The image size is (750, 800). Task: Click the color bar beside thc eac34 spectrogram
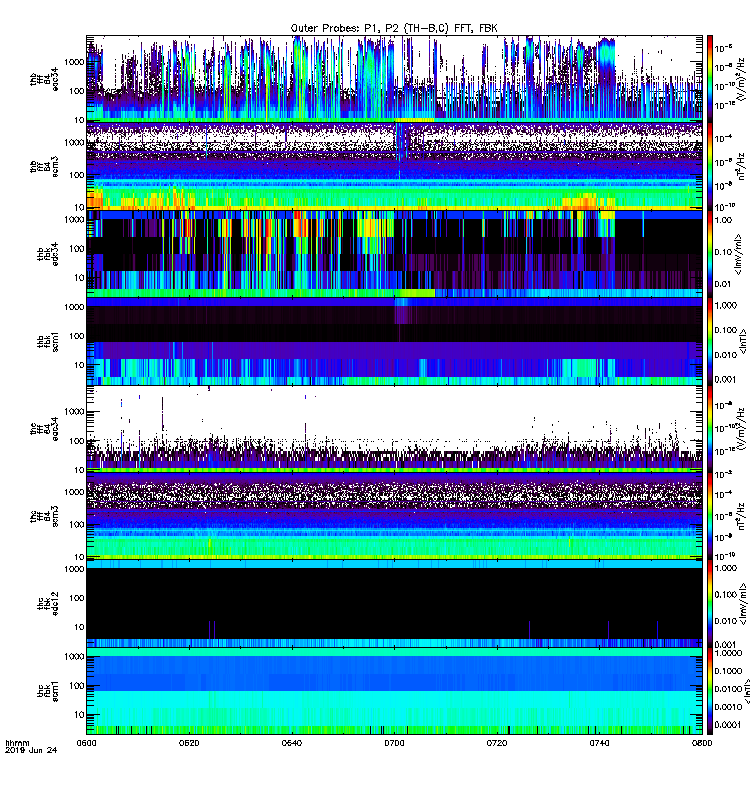click(x=710, y=429)
